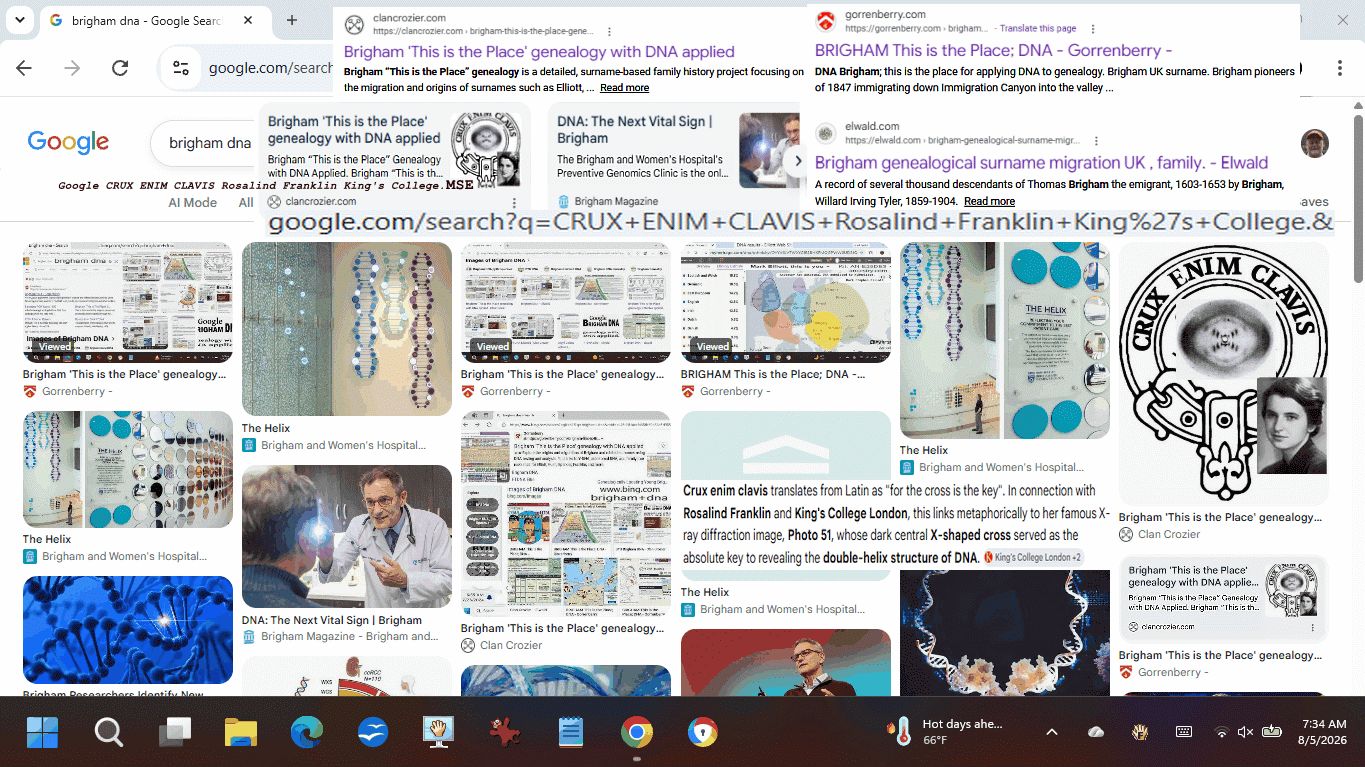Open the options menu for the gorrenberry.com result
This screenshot has width=1365, height=767.
1092,29
